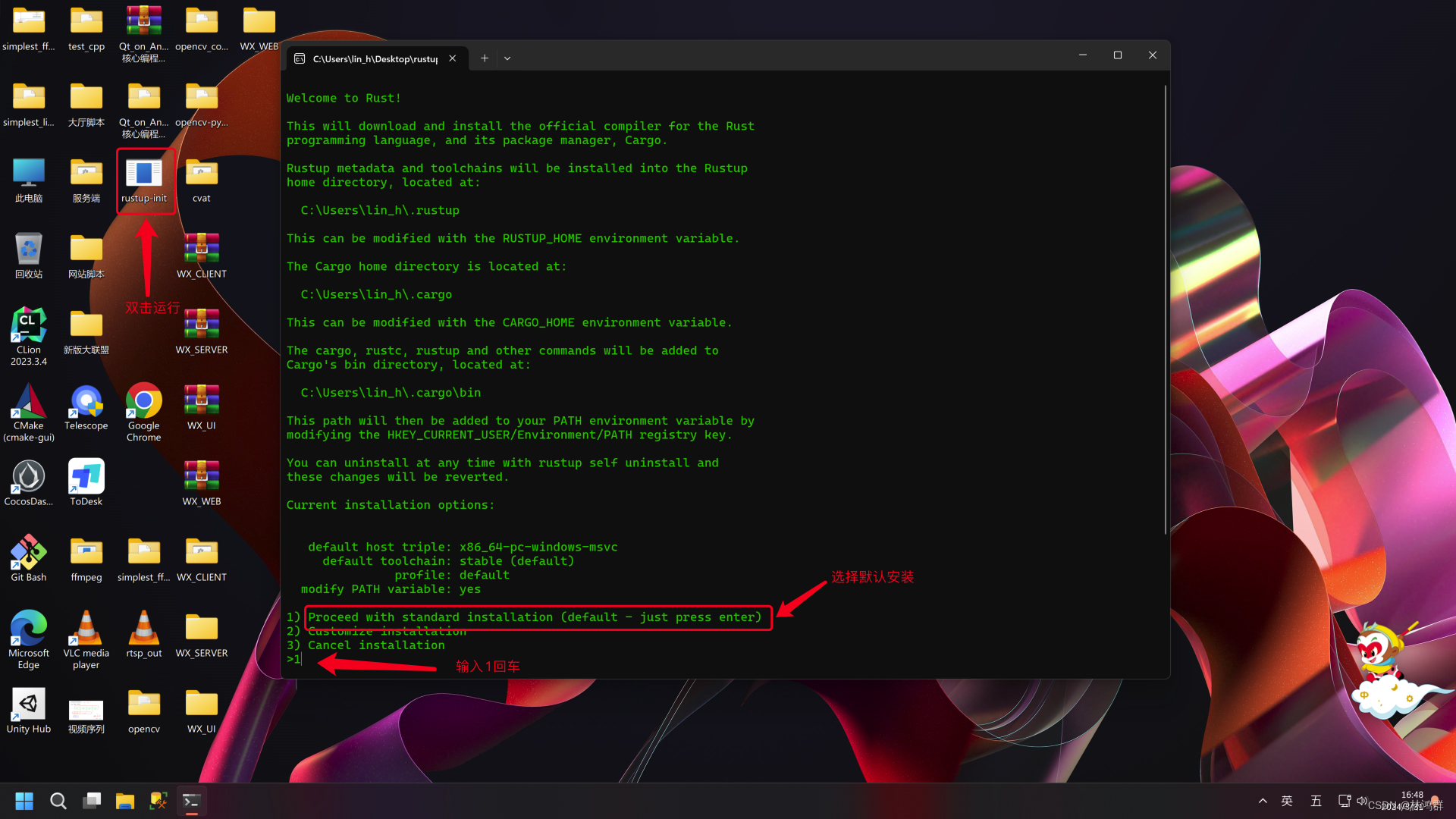
Task: Select the rustup terminal tab
Action: click(372, 58)
